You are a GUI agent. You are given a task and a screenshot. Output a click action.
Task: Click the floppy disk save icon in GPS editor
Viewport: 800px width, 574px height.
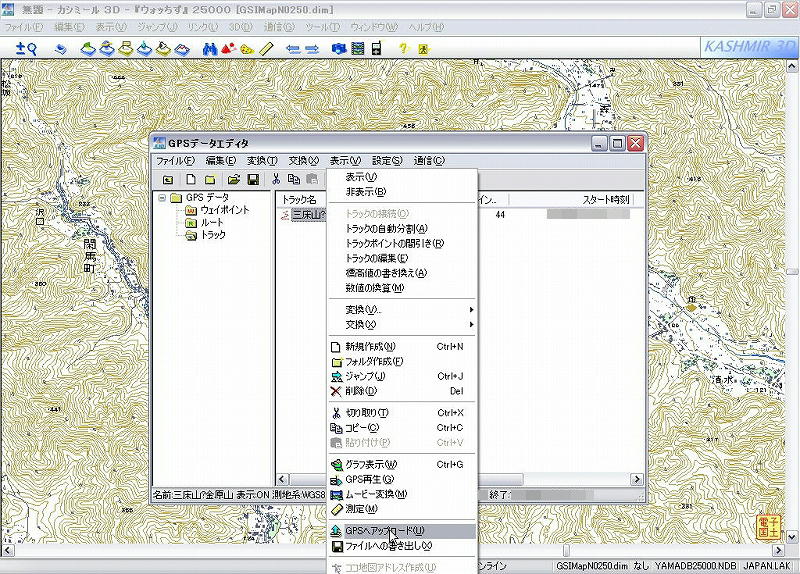[x=253, y=179]
